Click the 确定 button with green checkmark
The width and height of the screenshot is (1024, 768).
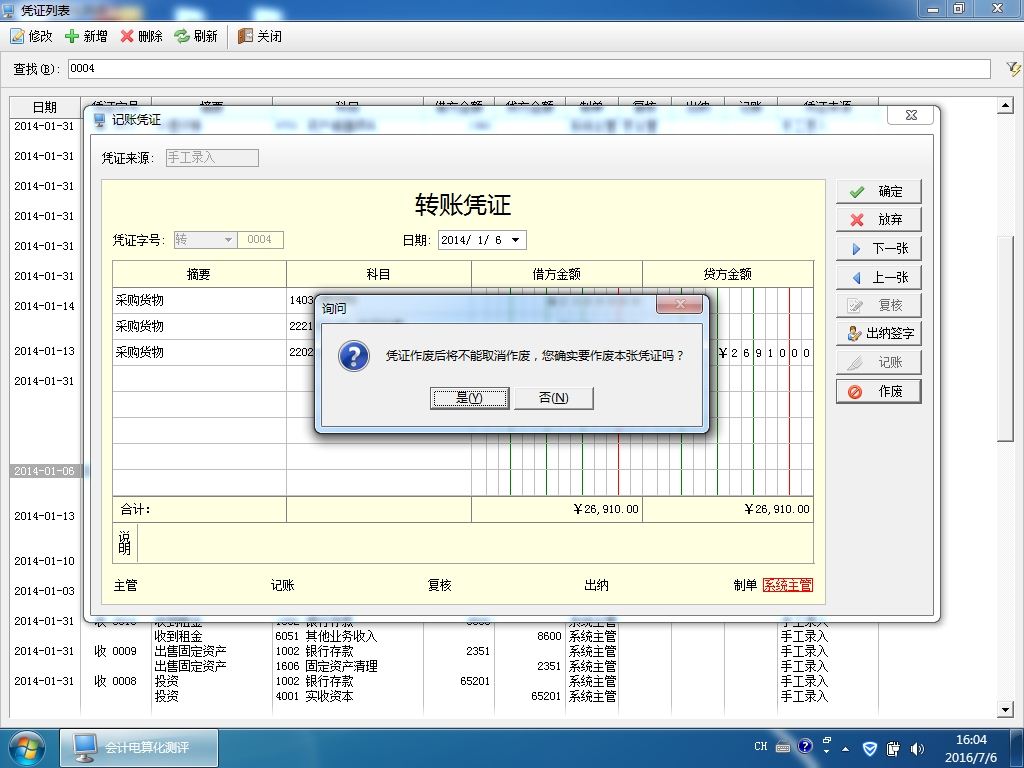pyautogui.click(x=878, y=191)
